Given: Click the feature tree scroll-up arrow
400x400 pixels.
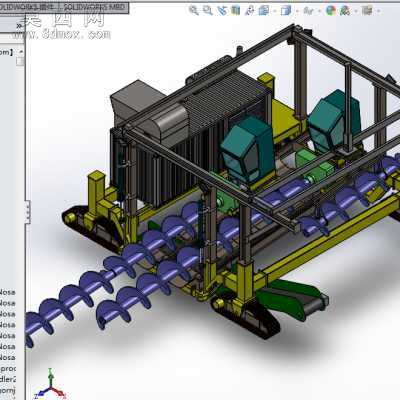Looking at the screenshot, I should click(x=21, y=52).
